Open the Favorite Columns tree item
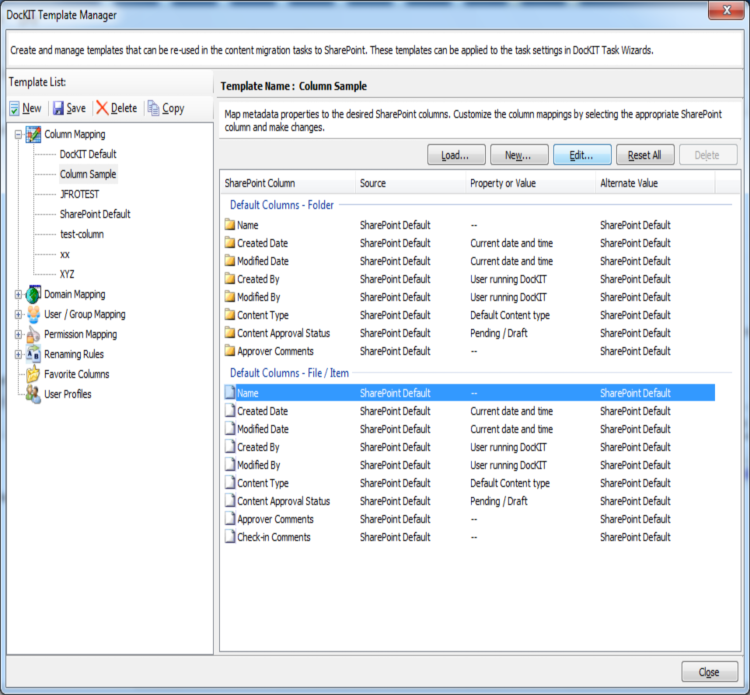 (x=77, y=374)
